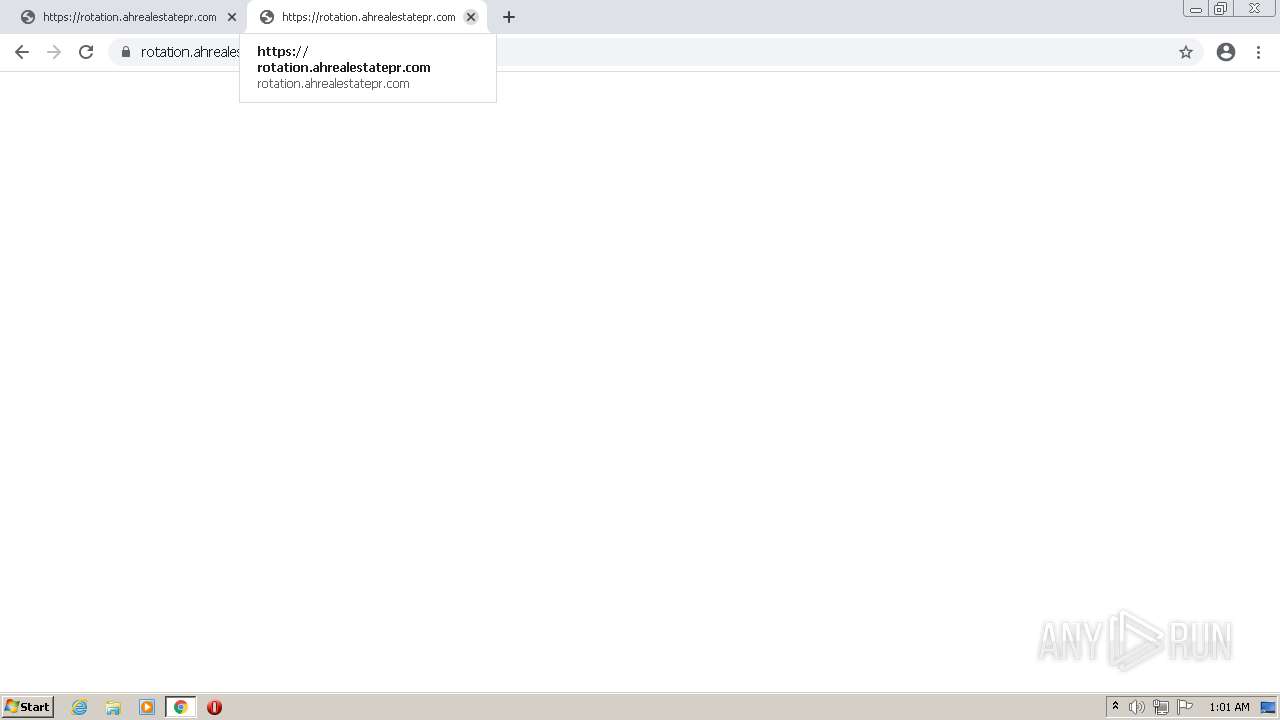
Task: Click the forward navigation arrow
Action: pyautogui.click(x=54, y=52)
